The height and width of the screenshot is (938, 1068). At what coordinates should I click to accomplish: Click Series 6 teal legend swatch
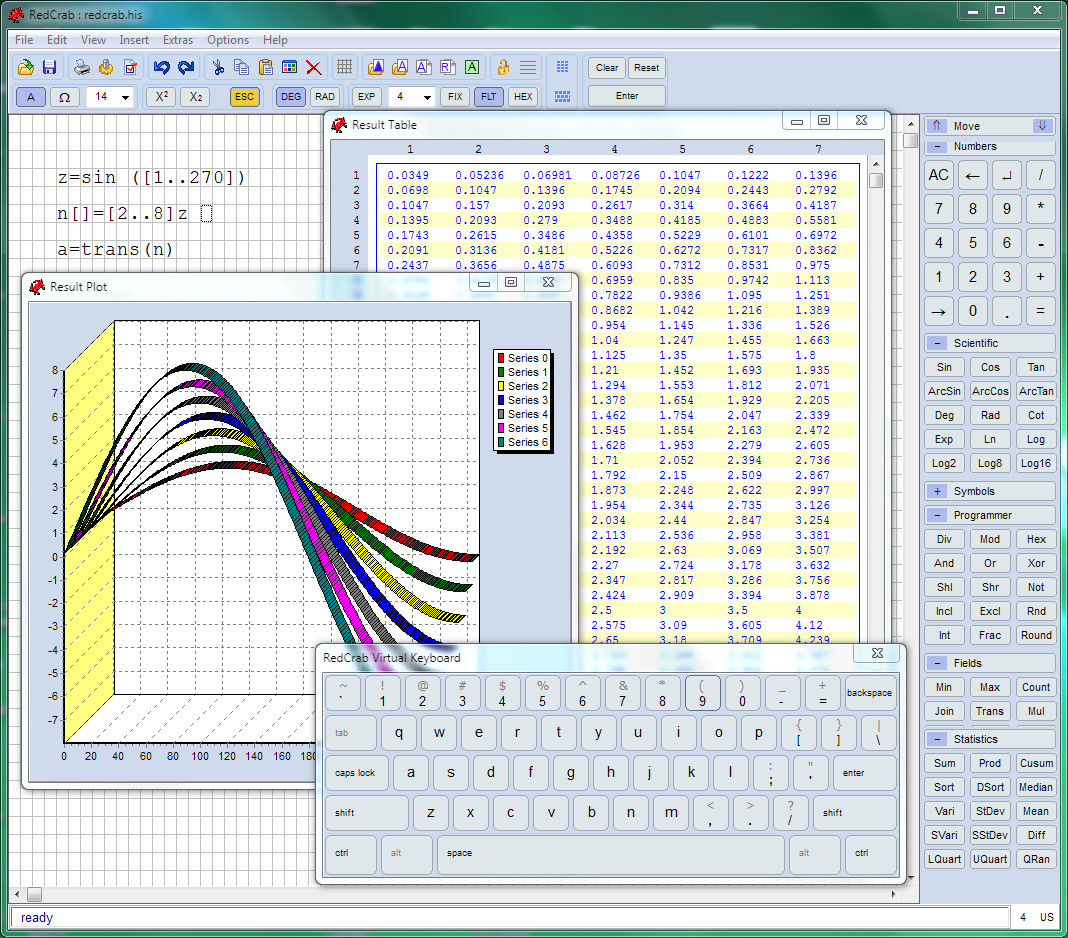click(x=501, y=442)
